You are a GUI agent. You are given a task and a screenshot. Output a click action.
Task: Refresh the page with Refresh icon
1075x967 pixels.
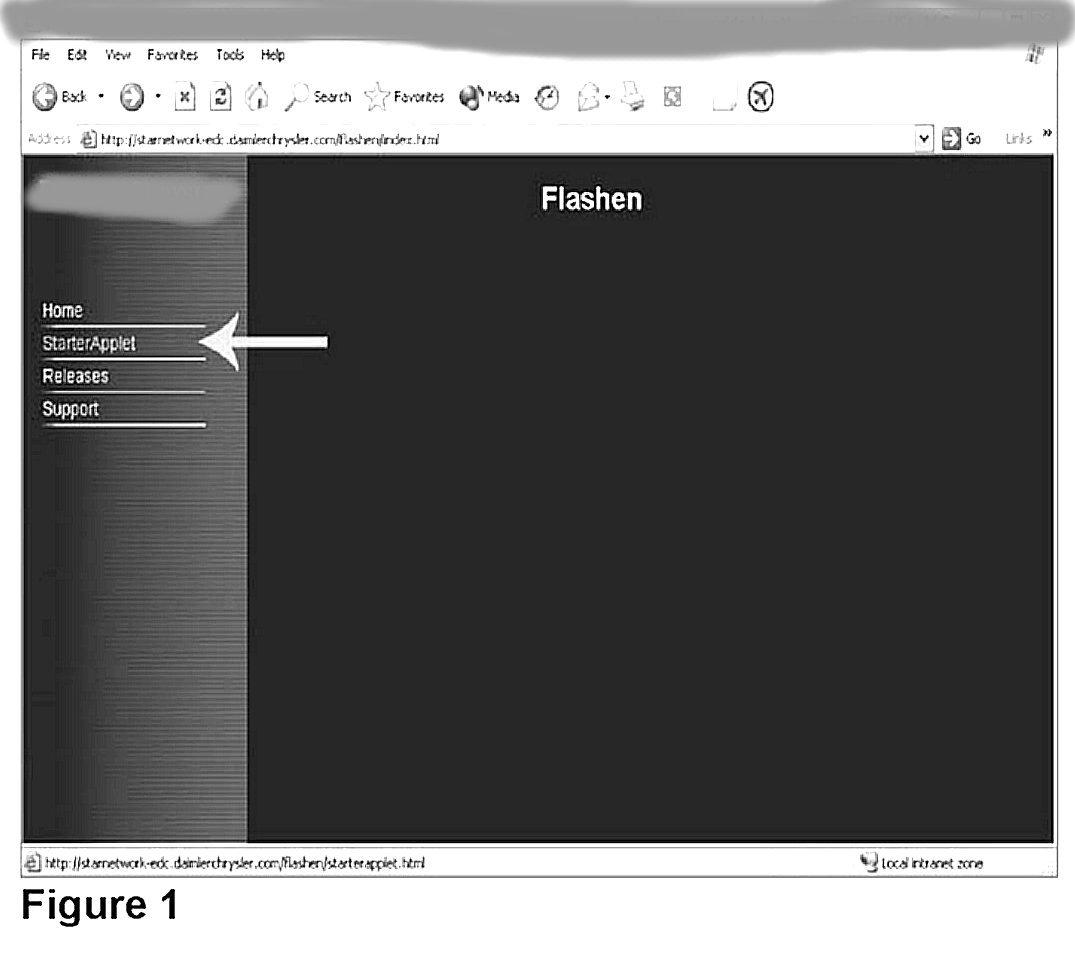coord(226,97)
